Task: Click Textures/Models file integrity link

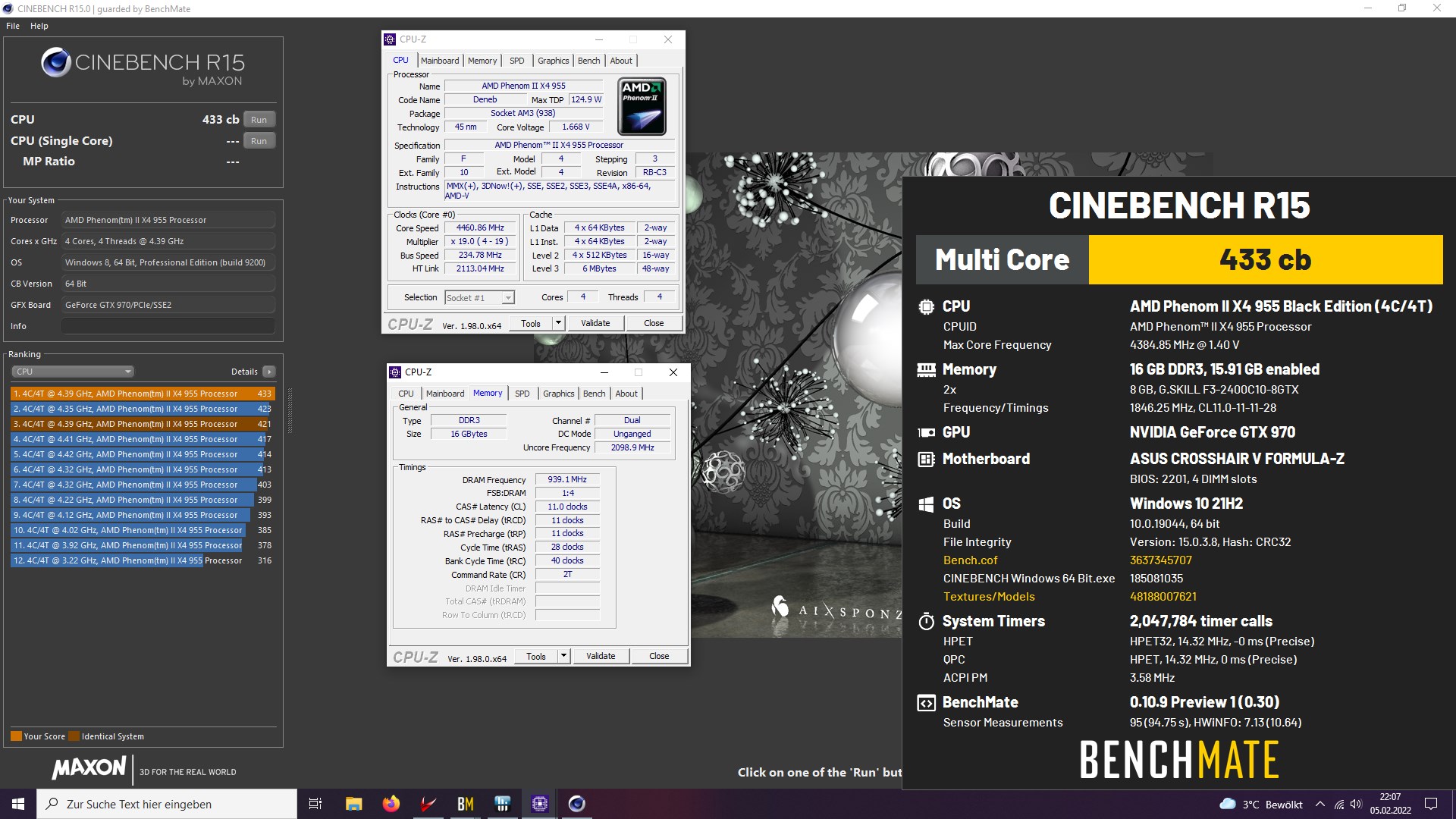Action: coord(989,597)
